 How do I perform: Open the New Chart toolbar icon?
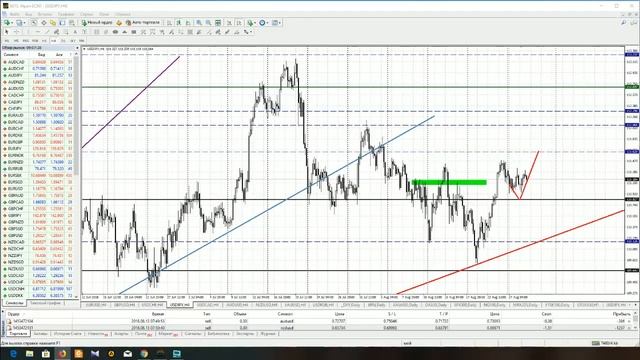point(7,22)
